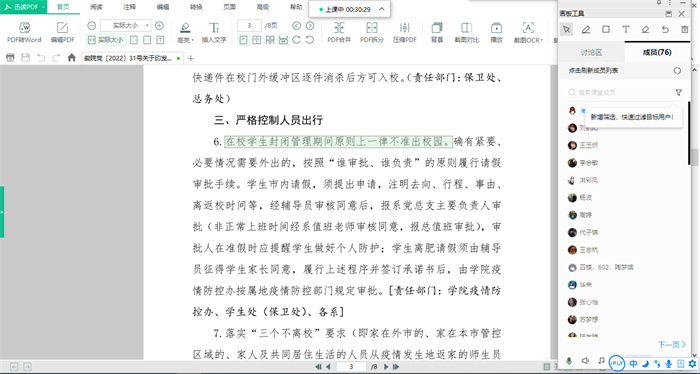Toggle continuous scroll page layout

point(283,40)
